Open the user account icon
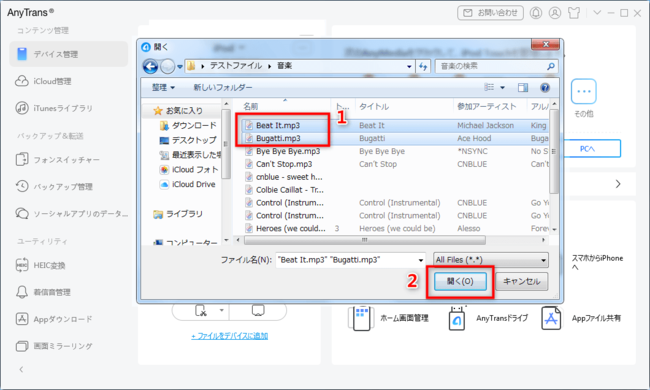Viewport: 650px width, 390px height. [555, 13]
